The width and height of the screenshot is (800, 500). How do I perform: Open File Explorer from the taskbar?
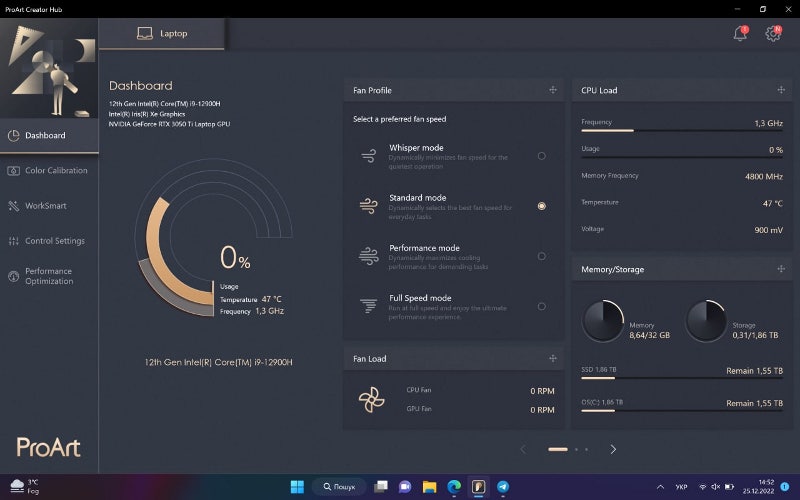click(430, 487)
